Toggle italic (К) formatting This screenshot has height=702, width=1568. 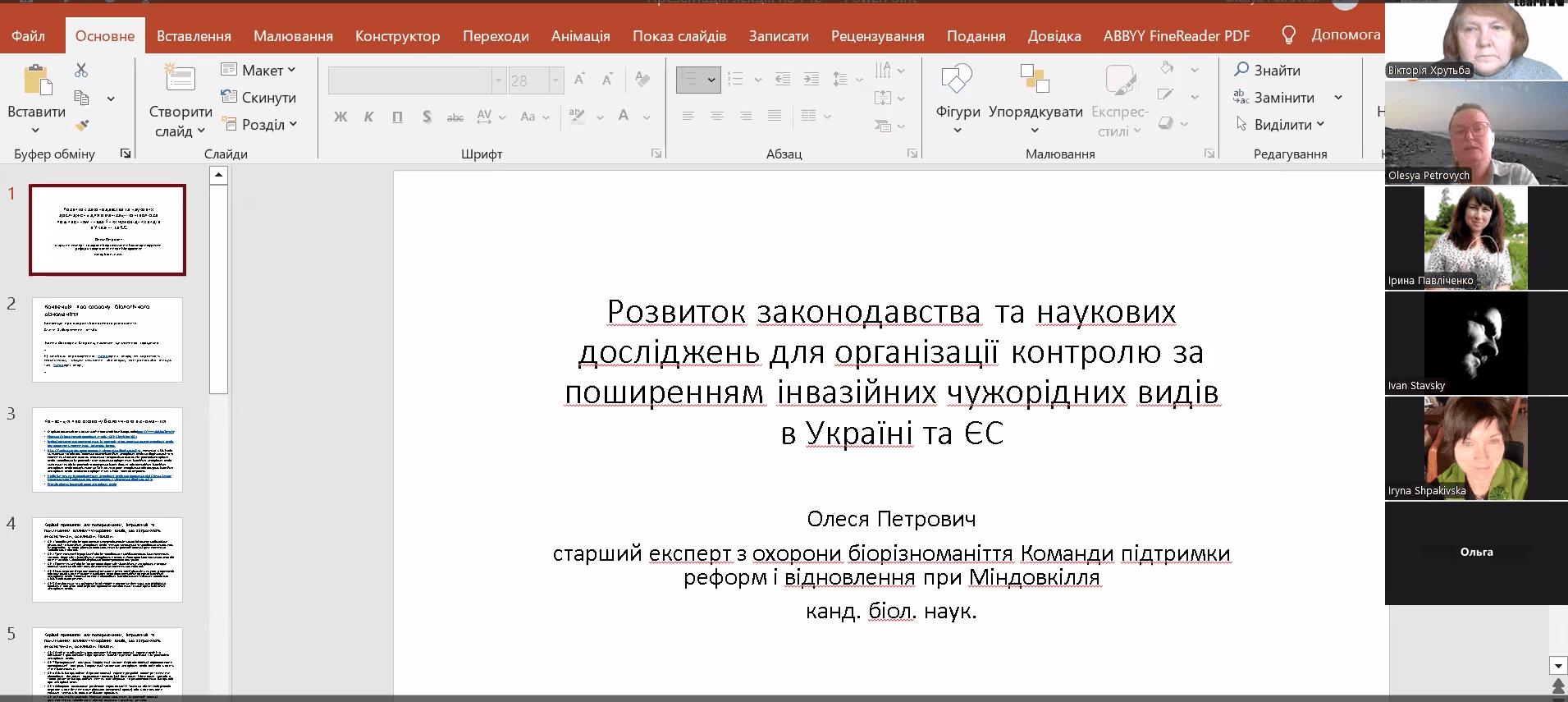pyautogui.click(x=369, y=117)
